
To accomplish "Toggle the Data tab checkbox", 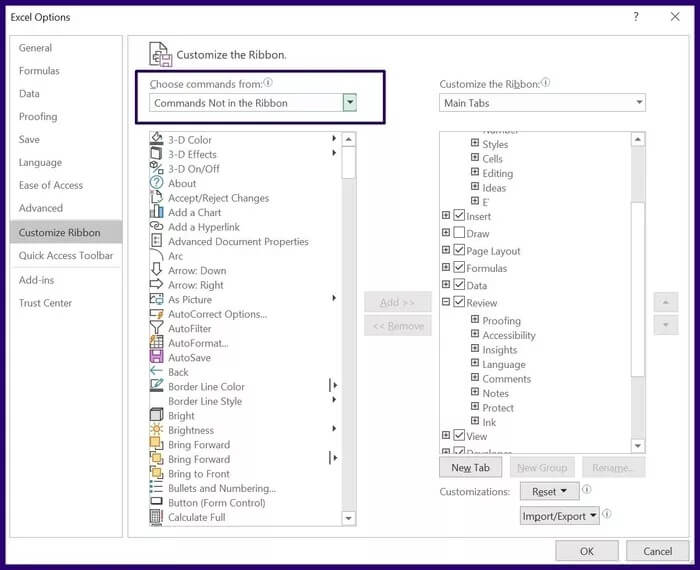I will [459, 284].
